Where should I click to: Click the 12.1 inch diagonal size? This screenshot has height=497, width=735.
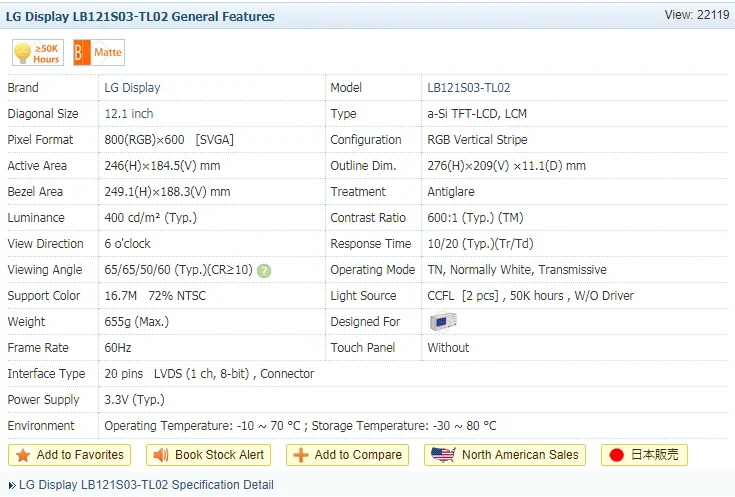pos(129,114)
